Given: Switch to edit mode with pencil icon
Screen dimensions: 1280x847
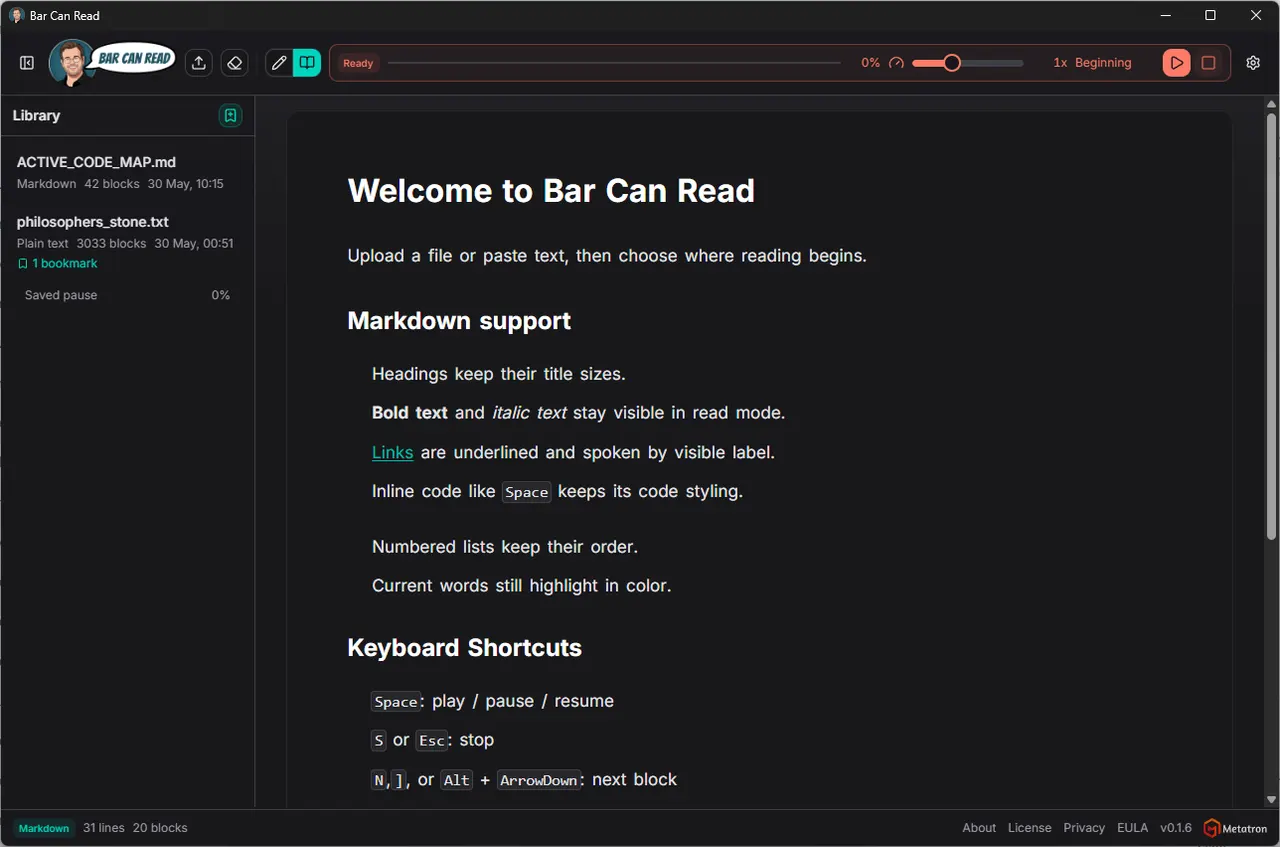Looking at the screenshot, I should [279, 63].
